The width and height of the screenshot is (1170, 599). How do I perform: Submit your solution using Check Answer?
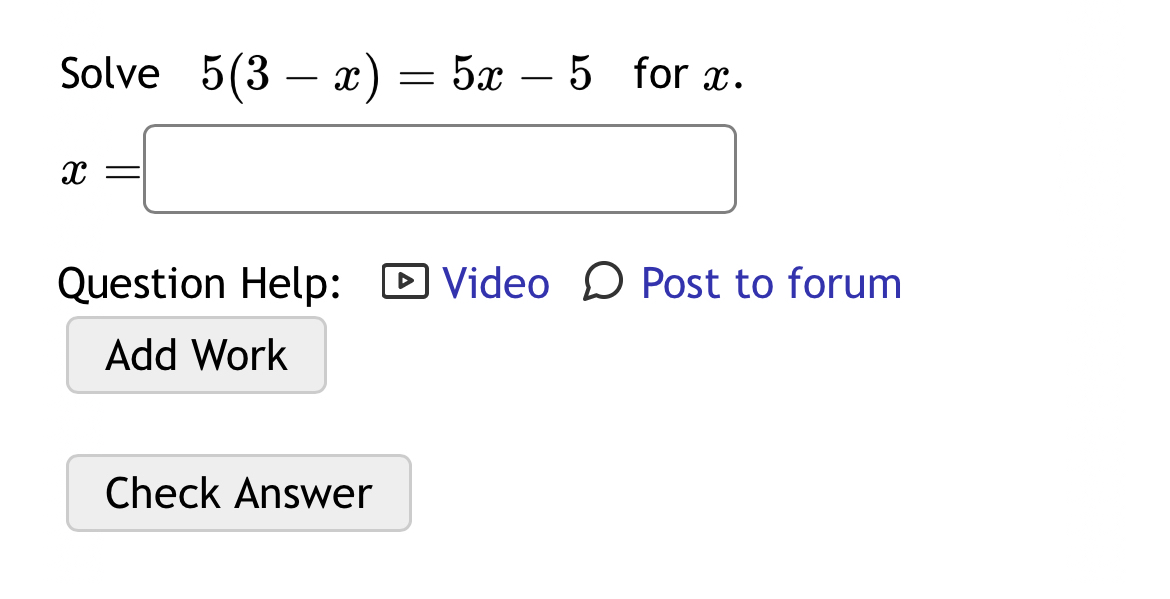click(x=238, y=492)
